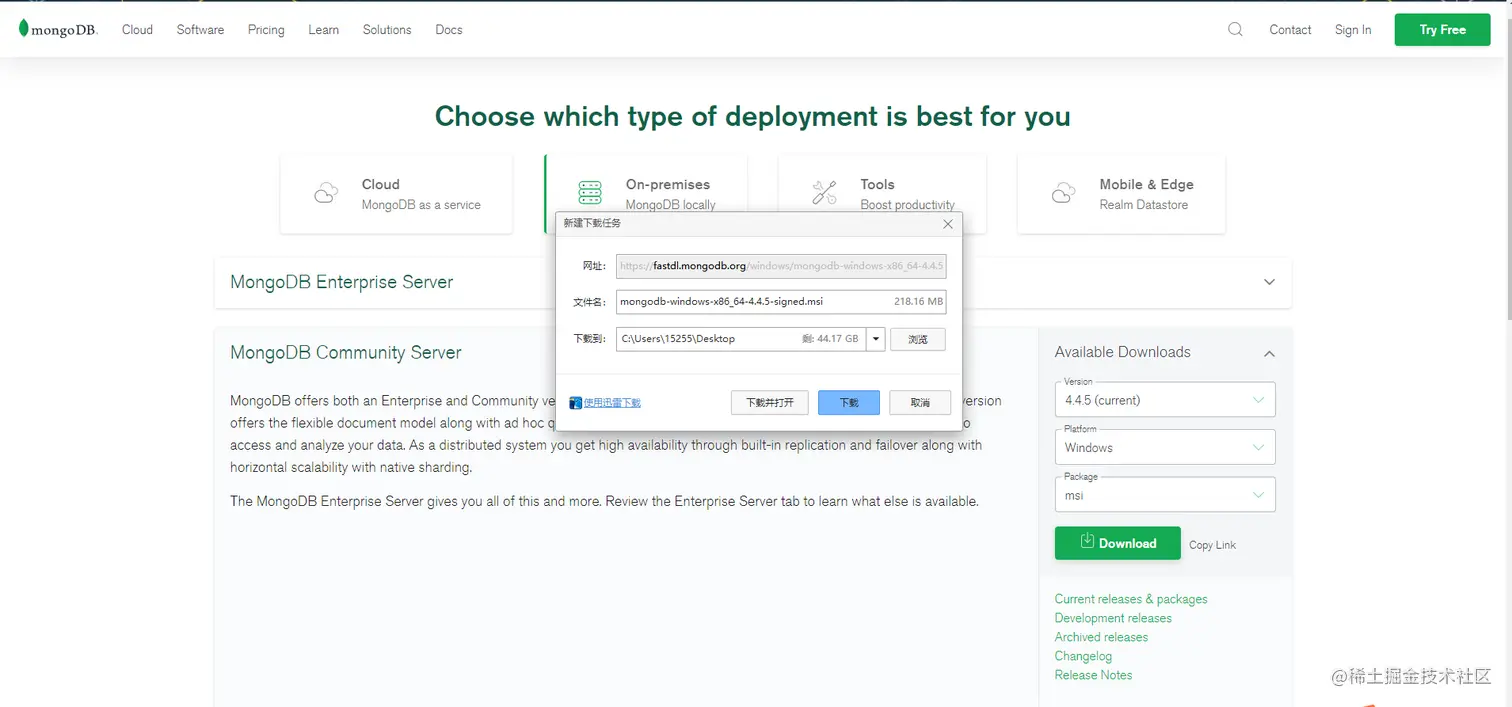
Task: Select the On-premises server icon
Action: (590, 193)
